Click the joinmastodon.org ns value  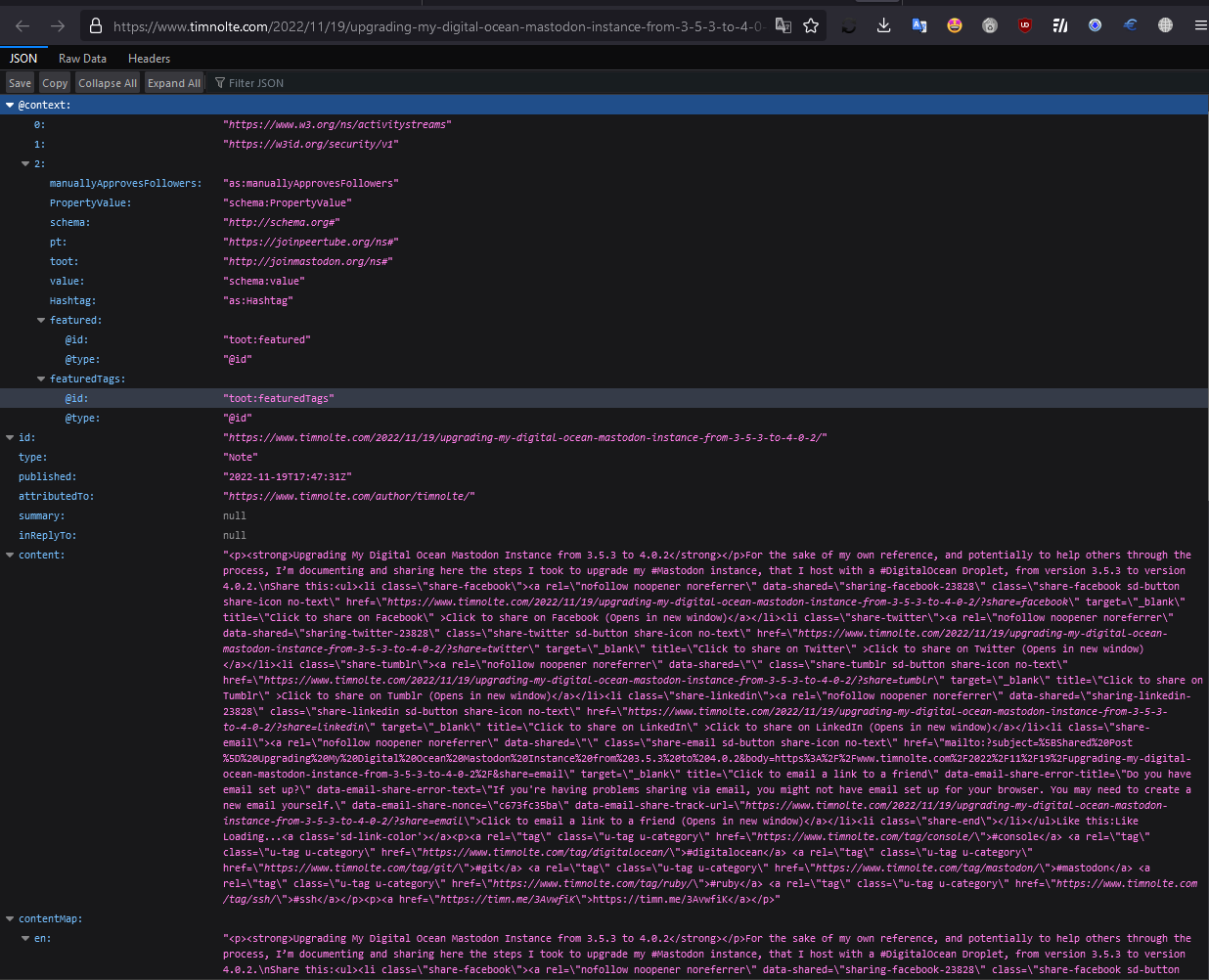[x=308, y=261]
